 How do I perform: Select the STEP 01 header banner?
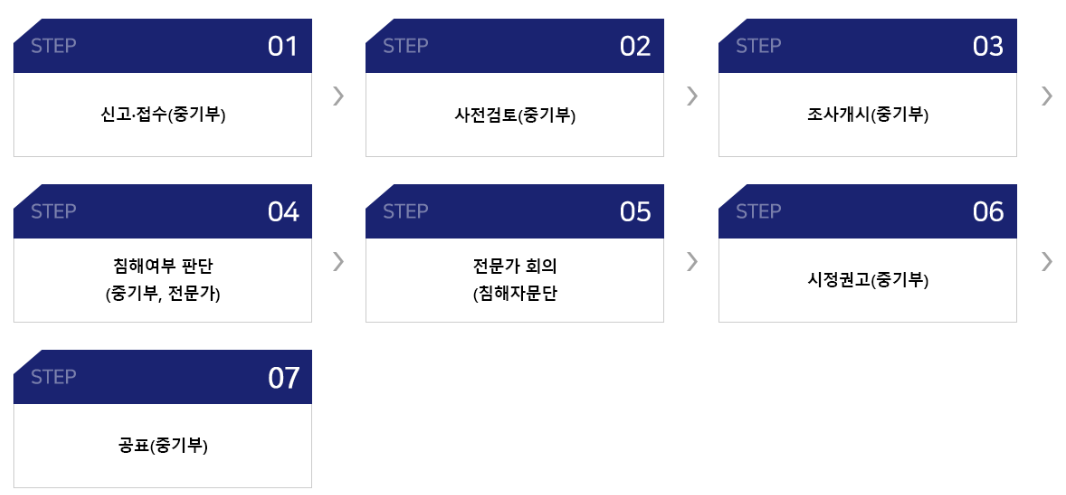[x=162, y=46]
